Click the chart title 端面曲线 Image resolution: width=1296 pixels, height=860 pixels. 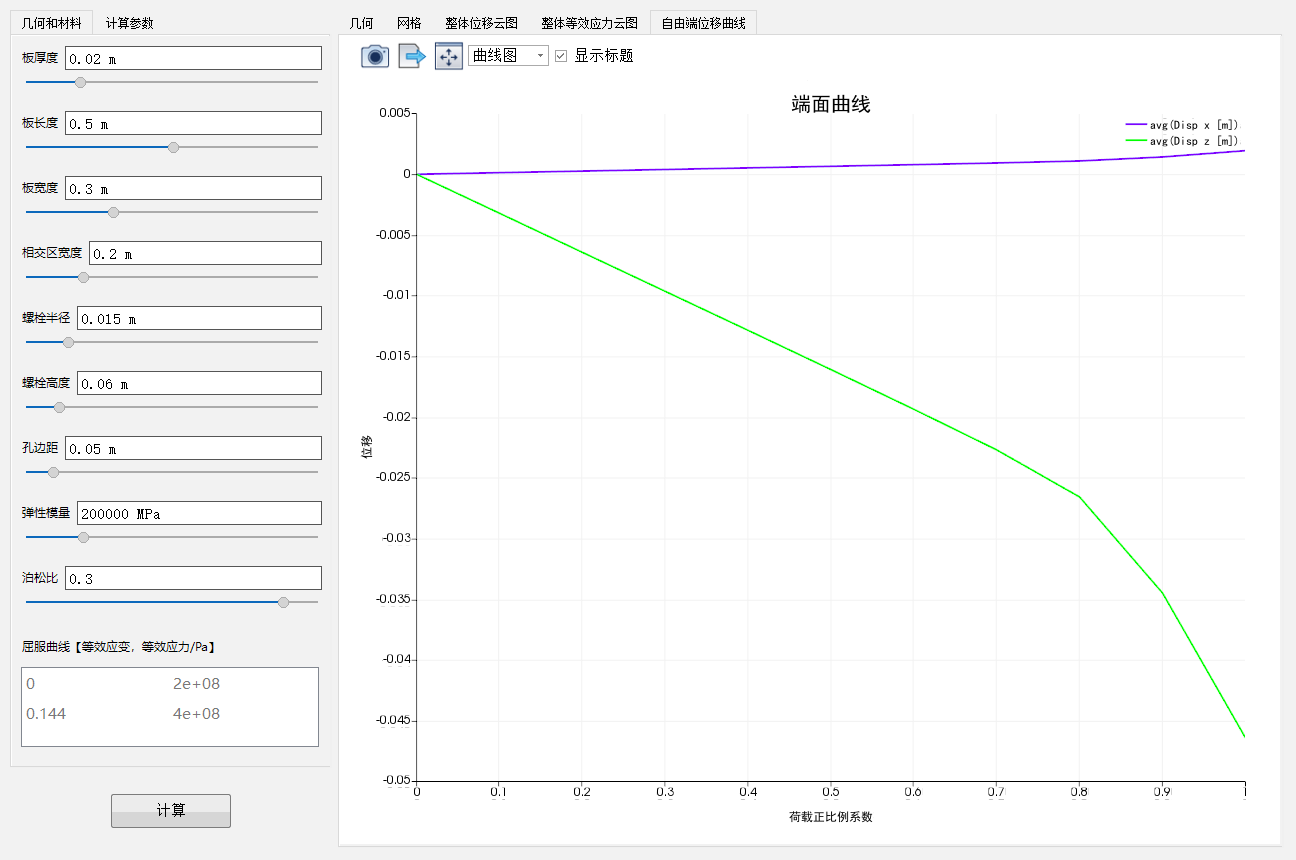click(831, 104)
